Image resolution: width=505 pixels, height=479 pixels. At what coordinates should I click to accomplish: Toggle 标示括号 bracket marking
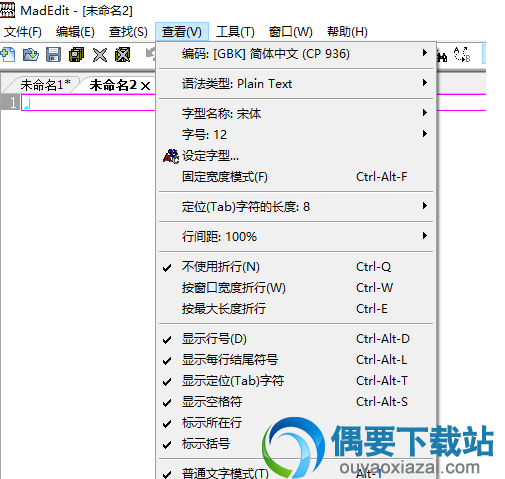tap(296, 444)
